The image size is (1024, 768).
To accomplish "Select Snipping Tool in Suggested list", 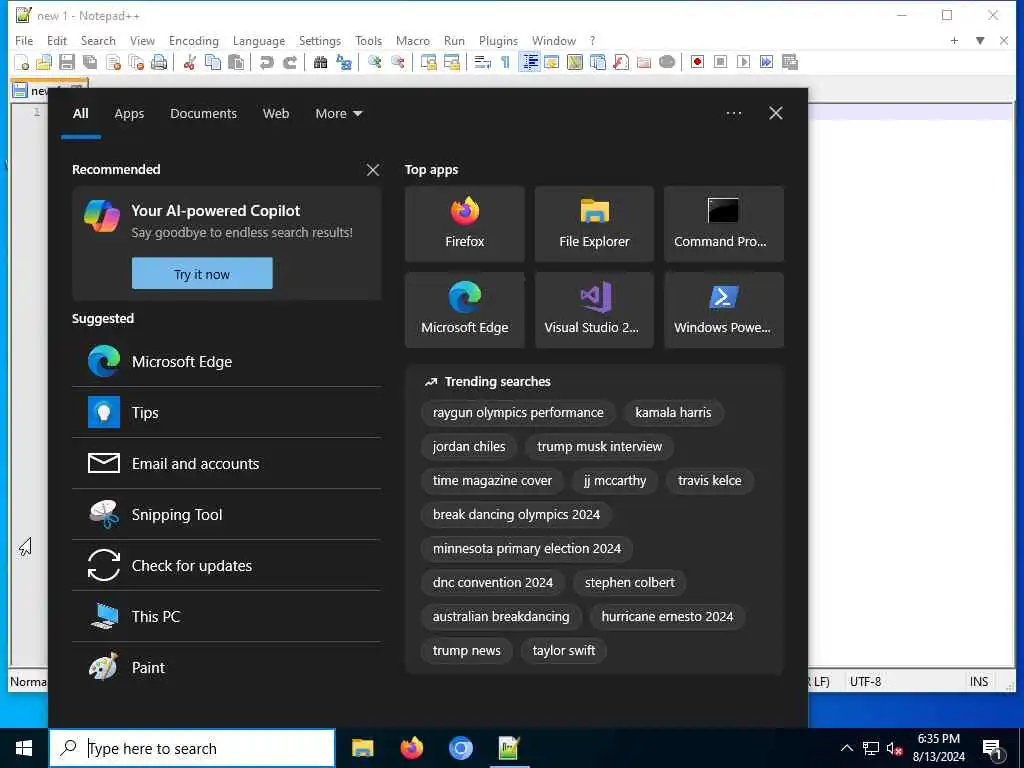I will point(227,515).
